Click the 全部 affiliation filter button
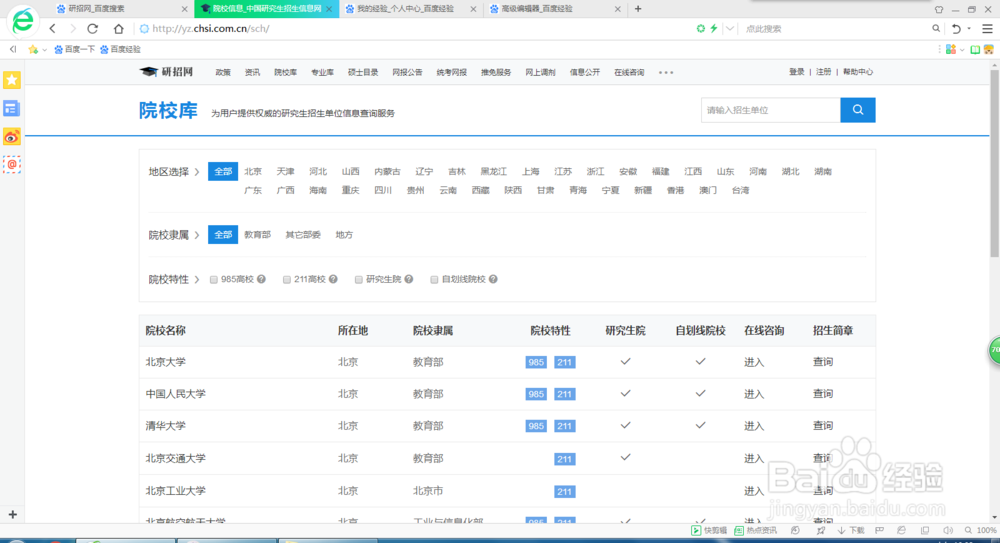Image resolution: width=1000 pixels, height=543 pixels. click(x=223, y=235)
